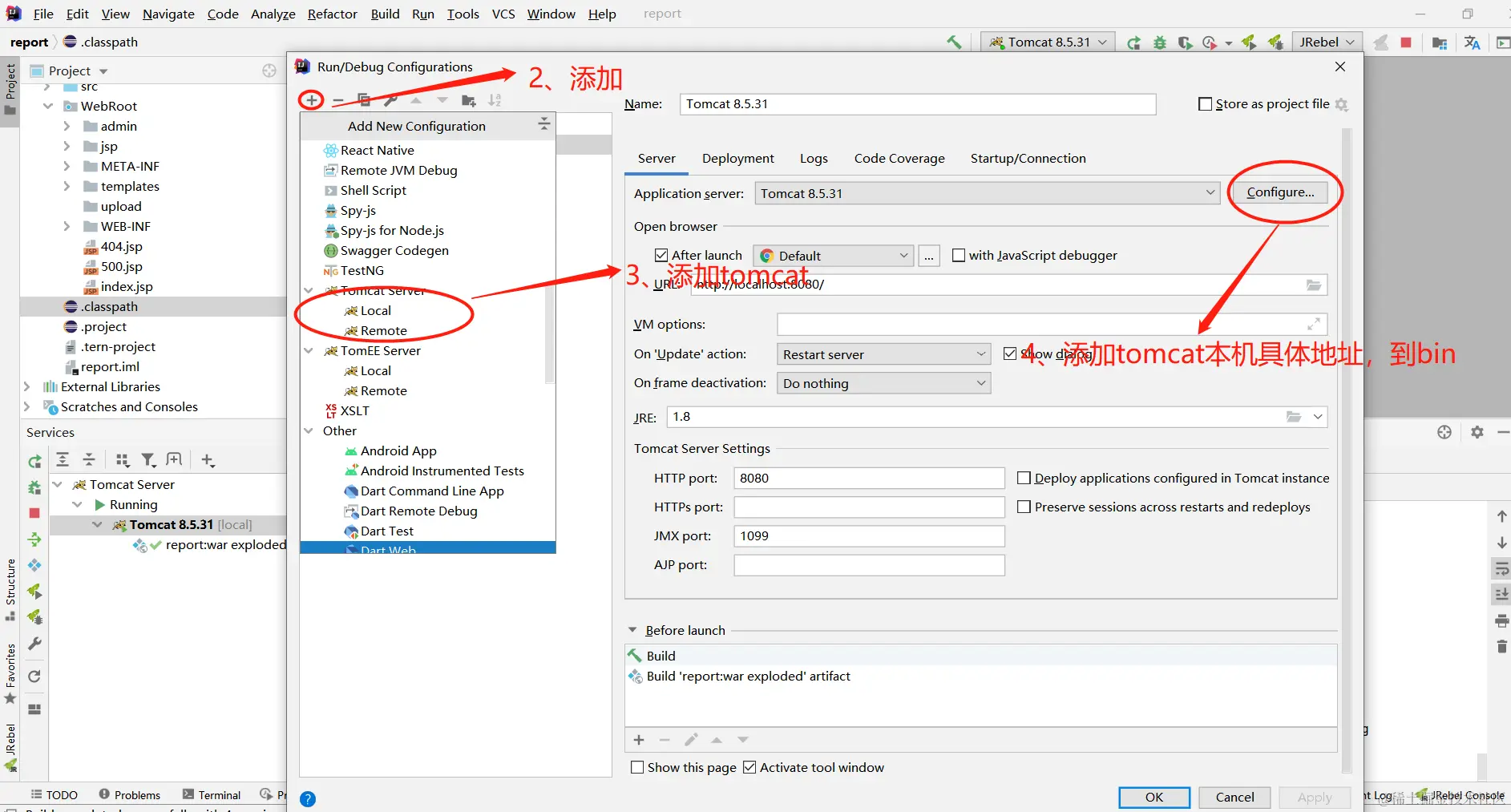Click the refresh icon in Services sidebar
The height and width of the screenshot is (812, 1511).
pos(34,677)
